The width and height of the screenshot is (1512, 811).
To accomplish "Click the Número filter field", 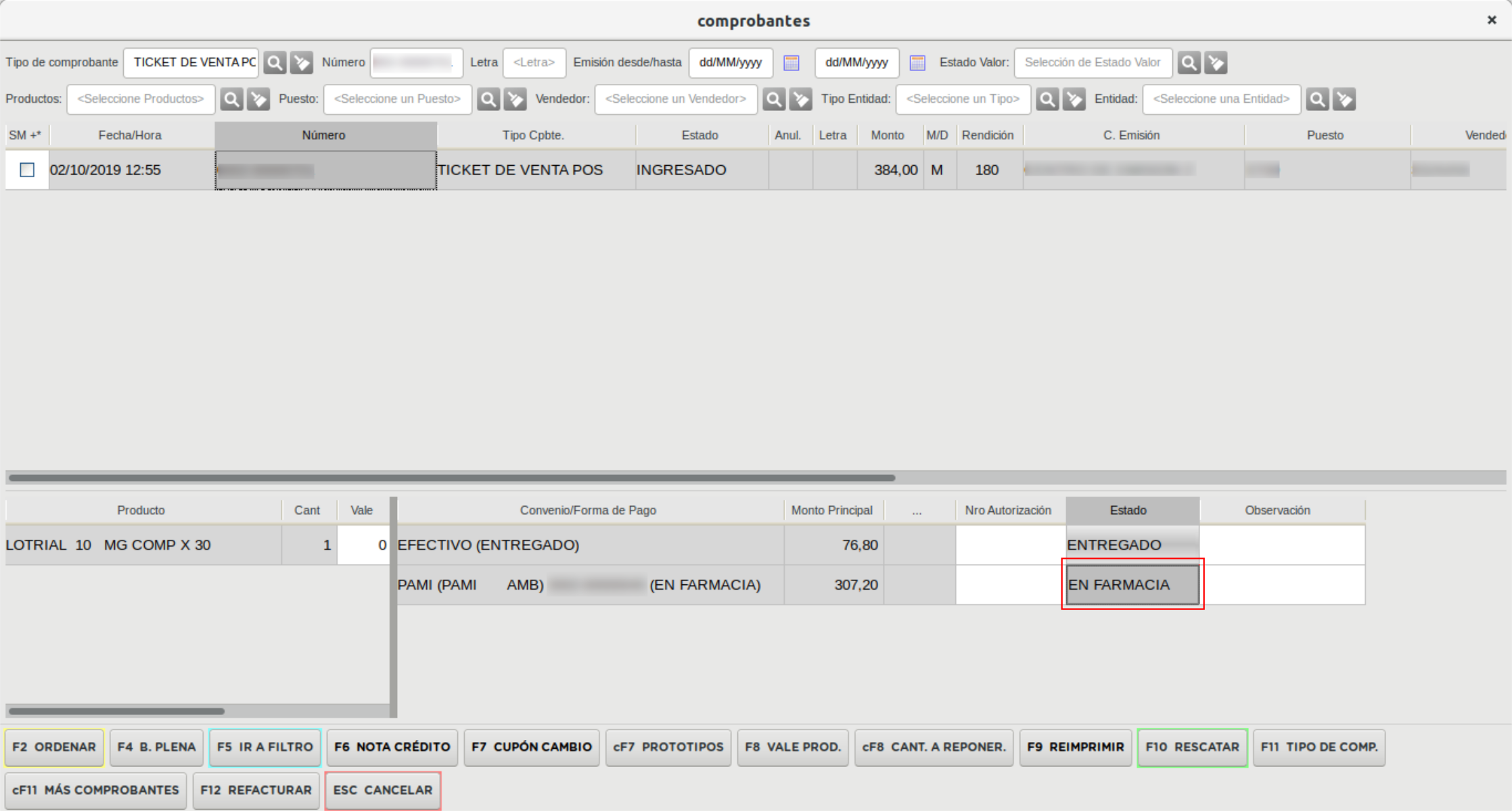I will (x=417, y=63).
